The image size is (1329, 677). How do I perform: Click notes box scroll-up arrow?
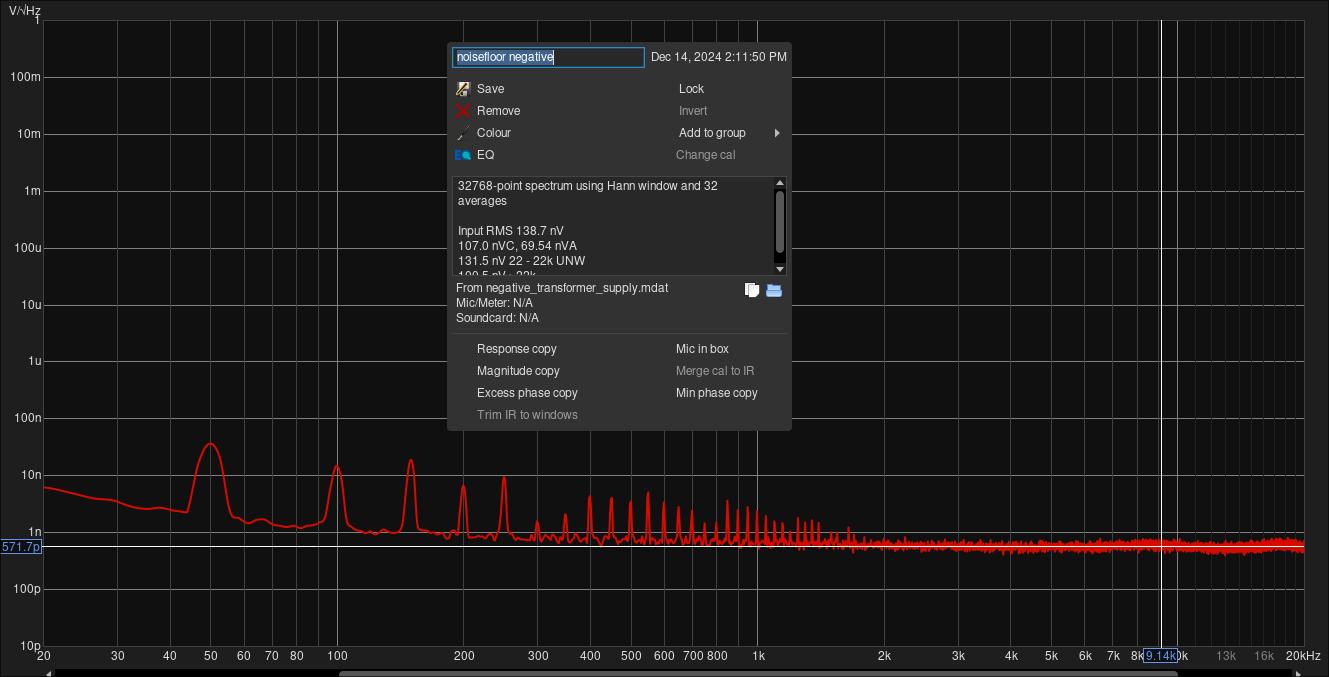[780, 183]
